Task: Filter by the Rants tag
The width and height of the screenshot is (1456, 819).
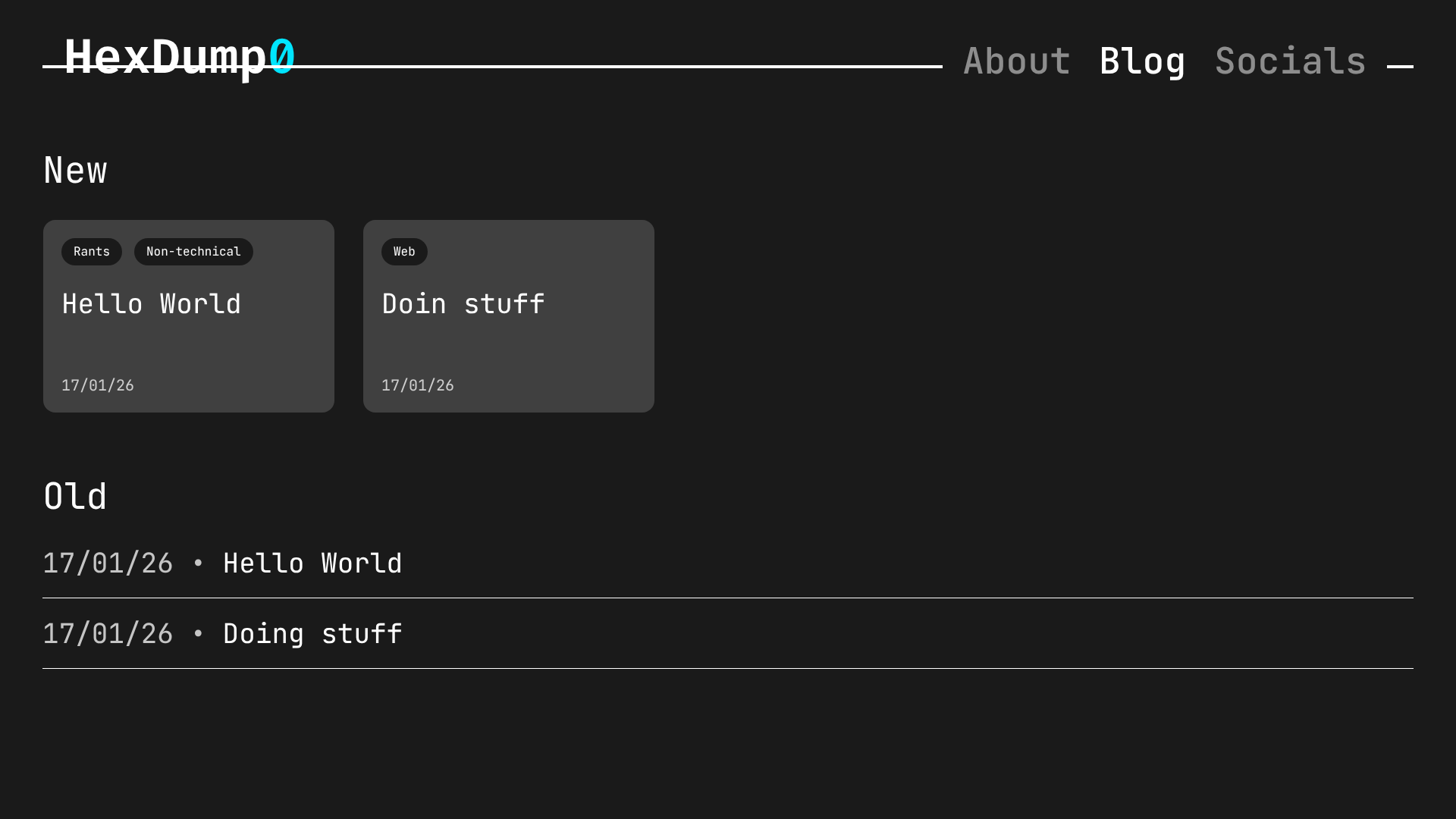Action: [x=92, y=252]
